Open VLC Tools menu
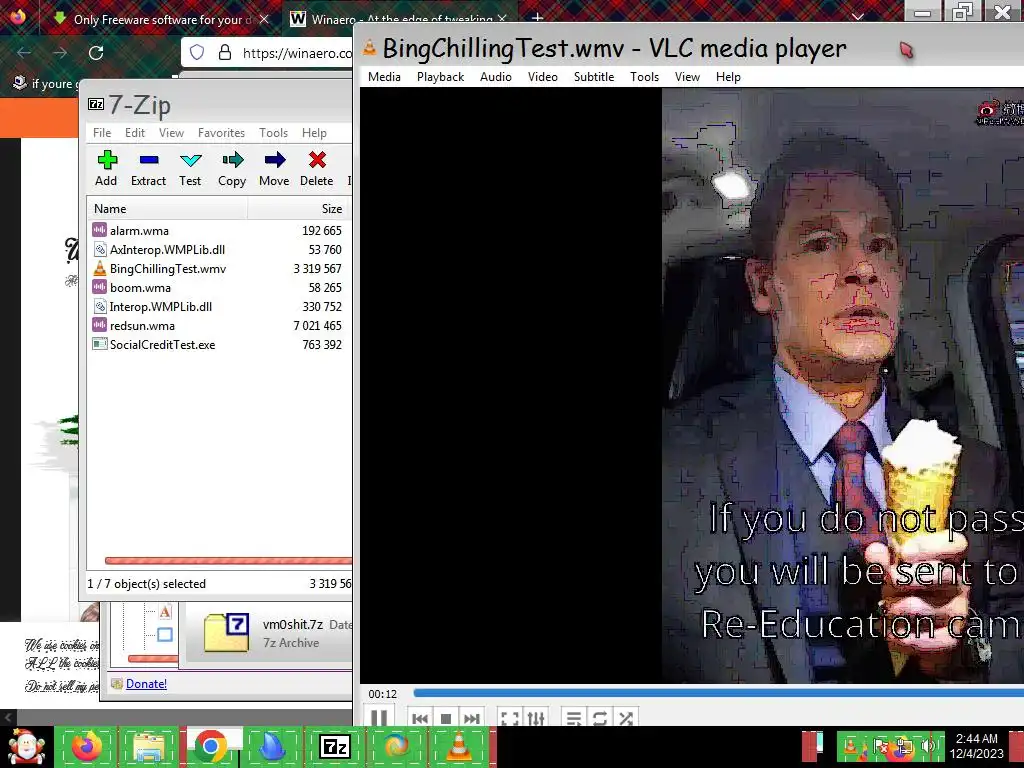The width and height of the screenshot is (1024, 768). point(644,77)
